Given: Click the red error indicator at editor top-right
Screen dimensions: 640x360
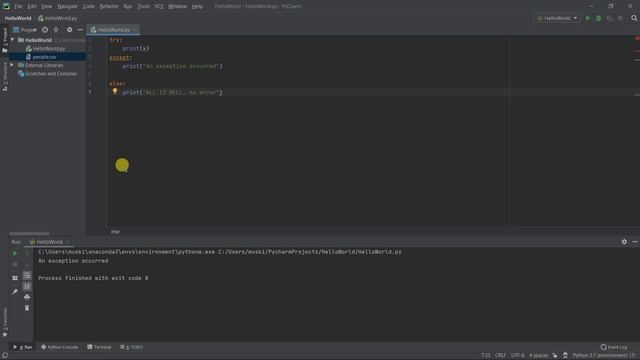Looking at the screenshot, I should point(637,38).
